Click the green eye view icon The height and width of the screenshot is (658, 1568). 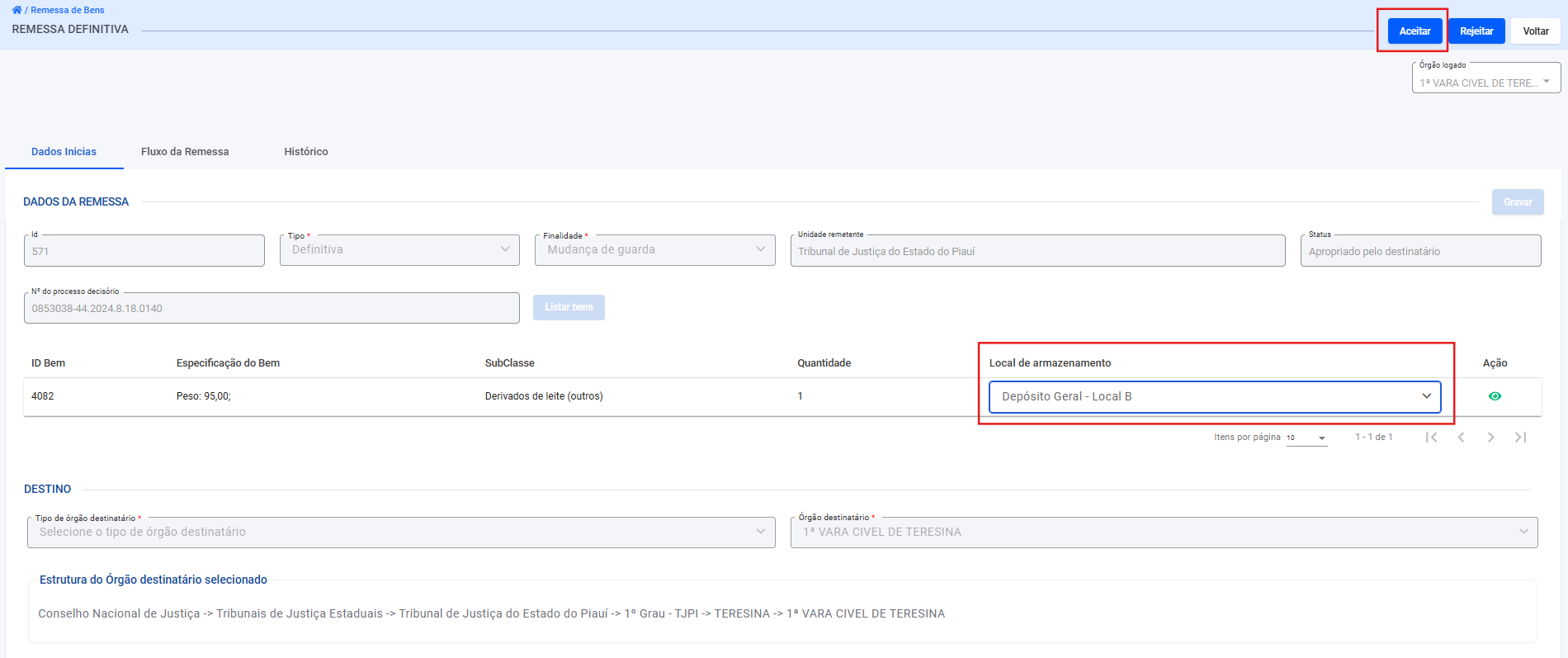1495,396
